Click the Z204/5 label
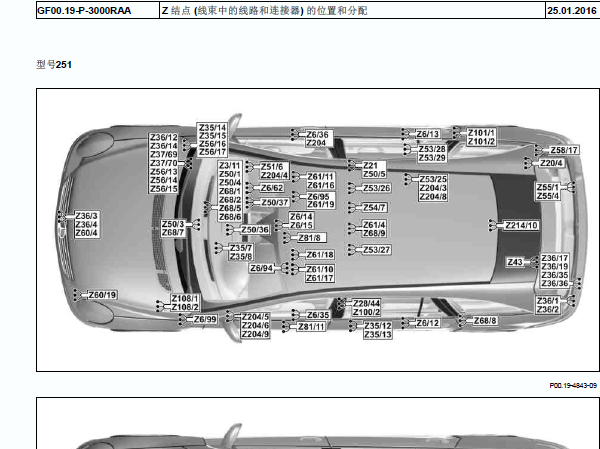This screenshot has width=600, height=449. tap(255, 317)
